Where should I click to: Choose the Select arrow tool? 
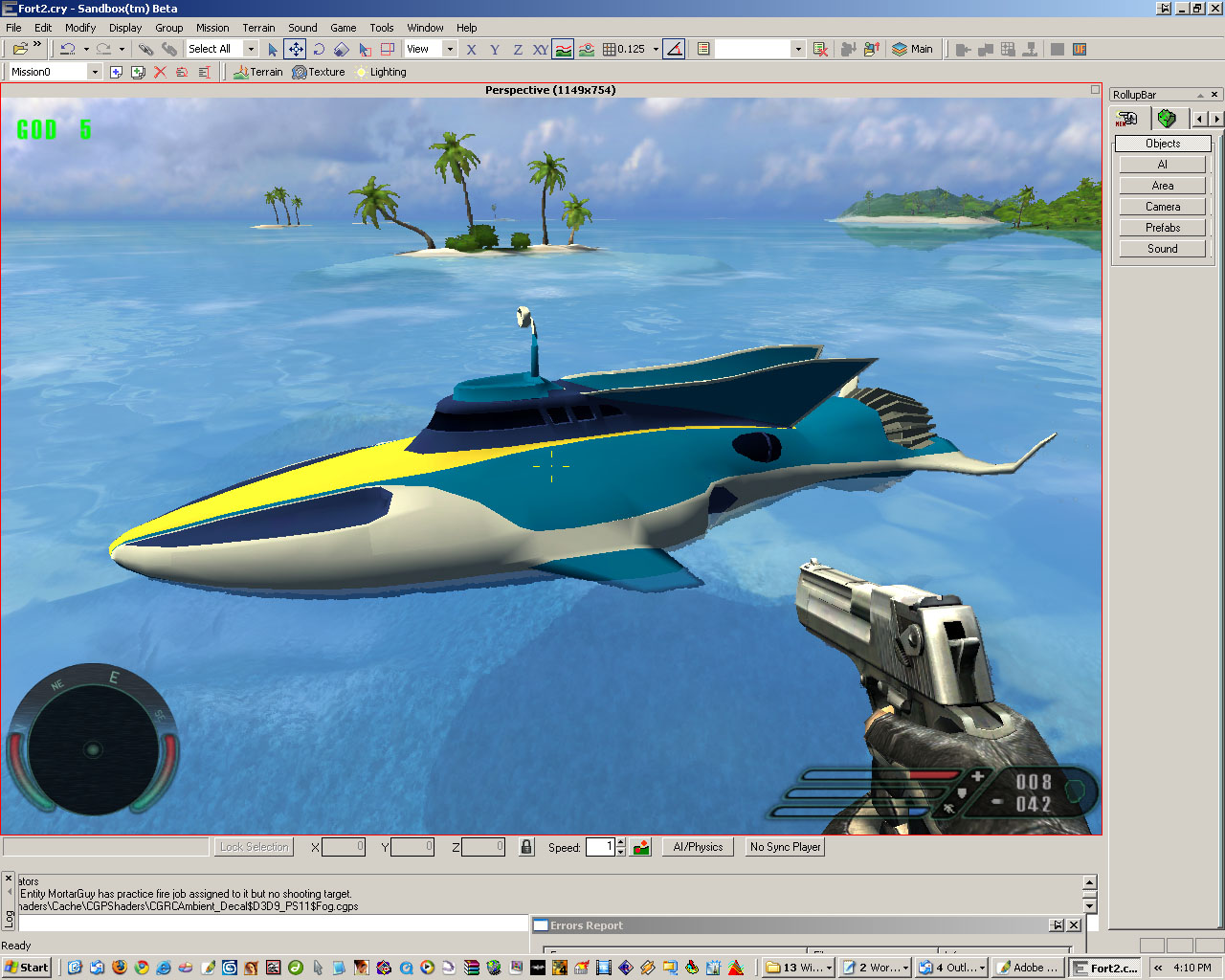(x=273, y=49)
